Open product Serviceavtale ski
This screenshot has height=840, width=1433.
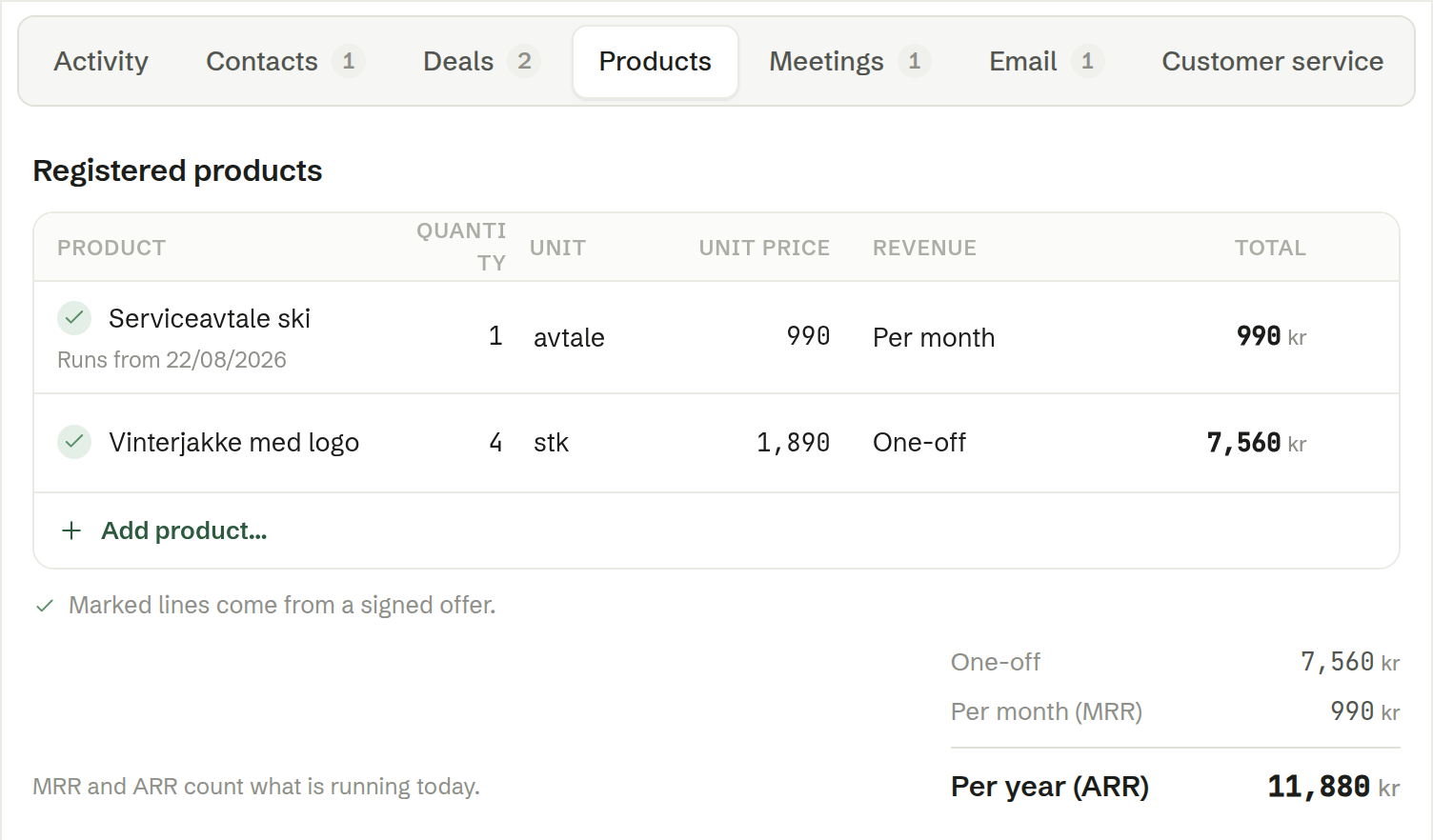click(210, 318)
